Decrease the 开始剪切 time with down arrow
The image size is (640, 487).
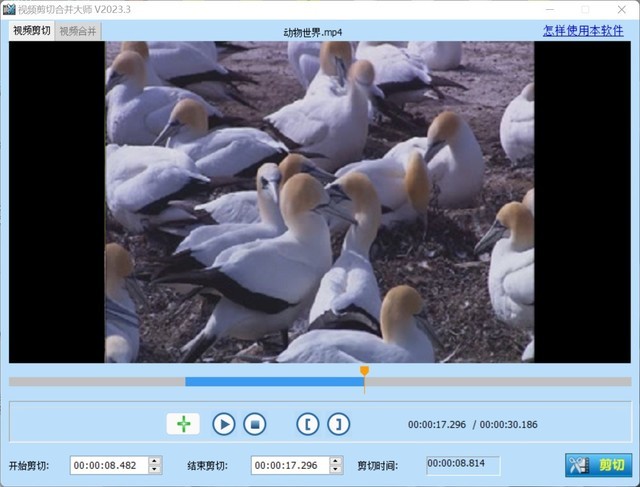(x=154, y=469)
